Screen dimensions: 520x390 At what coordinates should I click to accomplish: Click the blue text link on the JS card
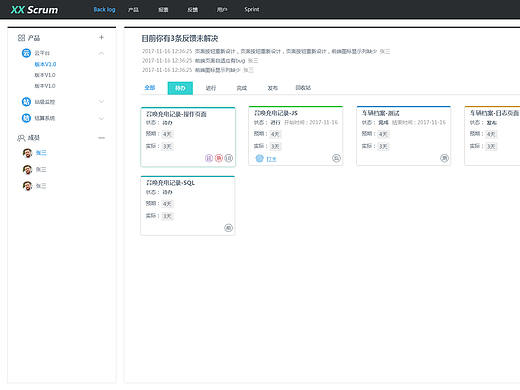pos(271,159)
